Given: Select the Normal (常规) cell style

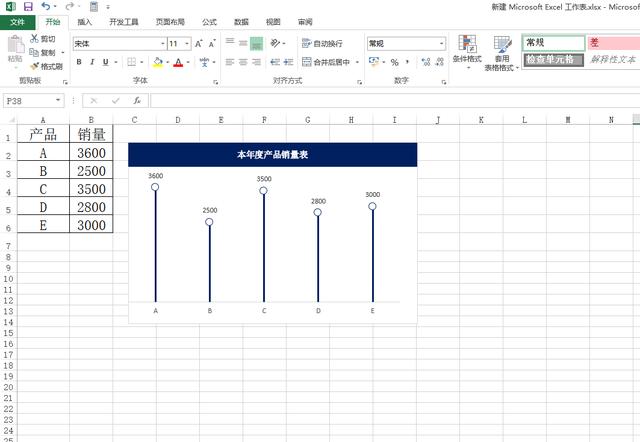Looking at the screenshot, I should [553, 42].
